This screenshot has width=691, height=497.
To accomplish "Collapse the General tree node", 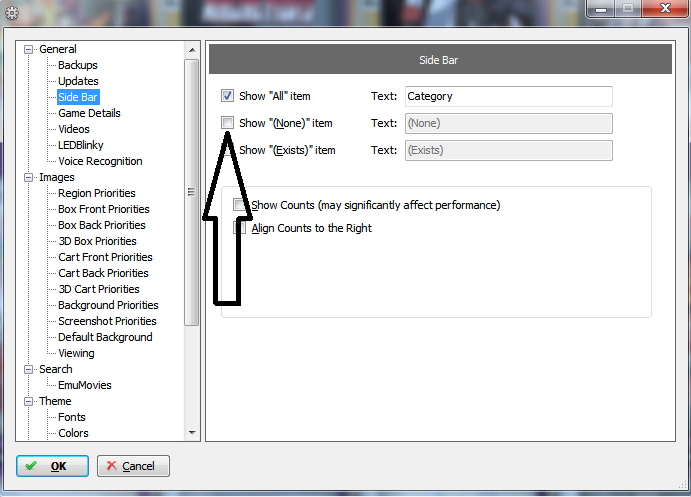I will 28,49.
